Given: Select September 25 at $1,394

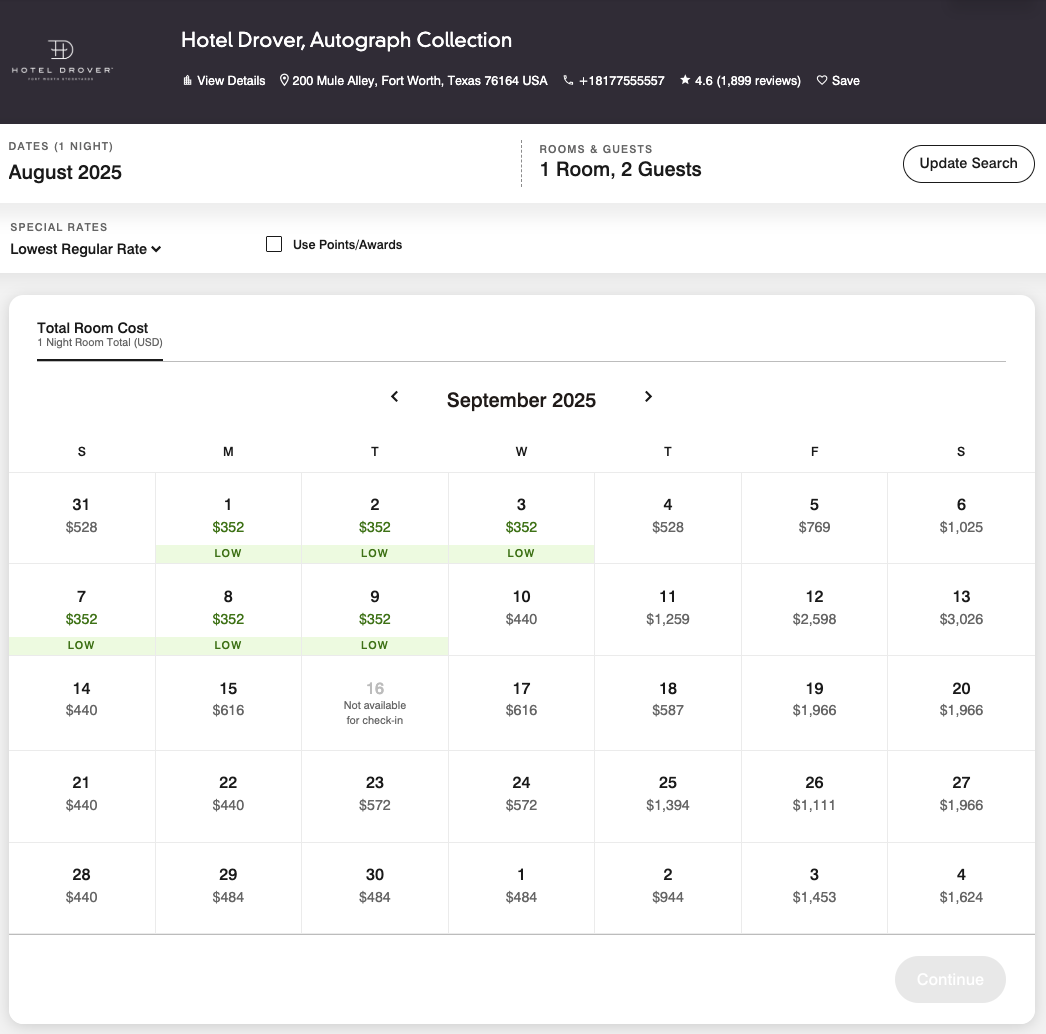Looking at the screenshot, I should 668,797.
